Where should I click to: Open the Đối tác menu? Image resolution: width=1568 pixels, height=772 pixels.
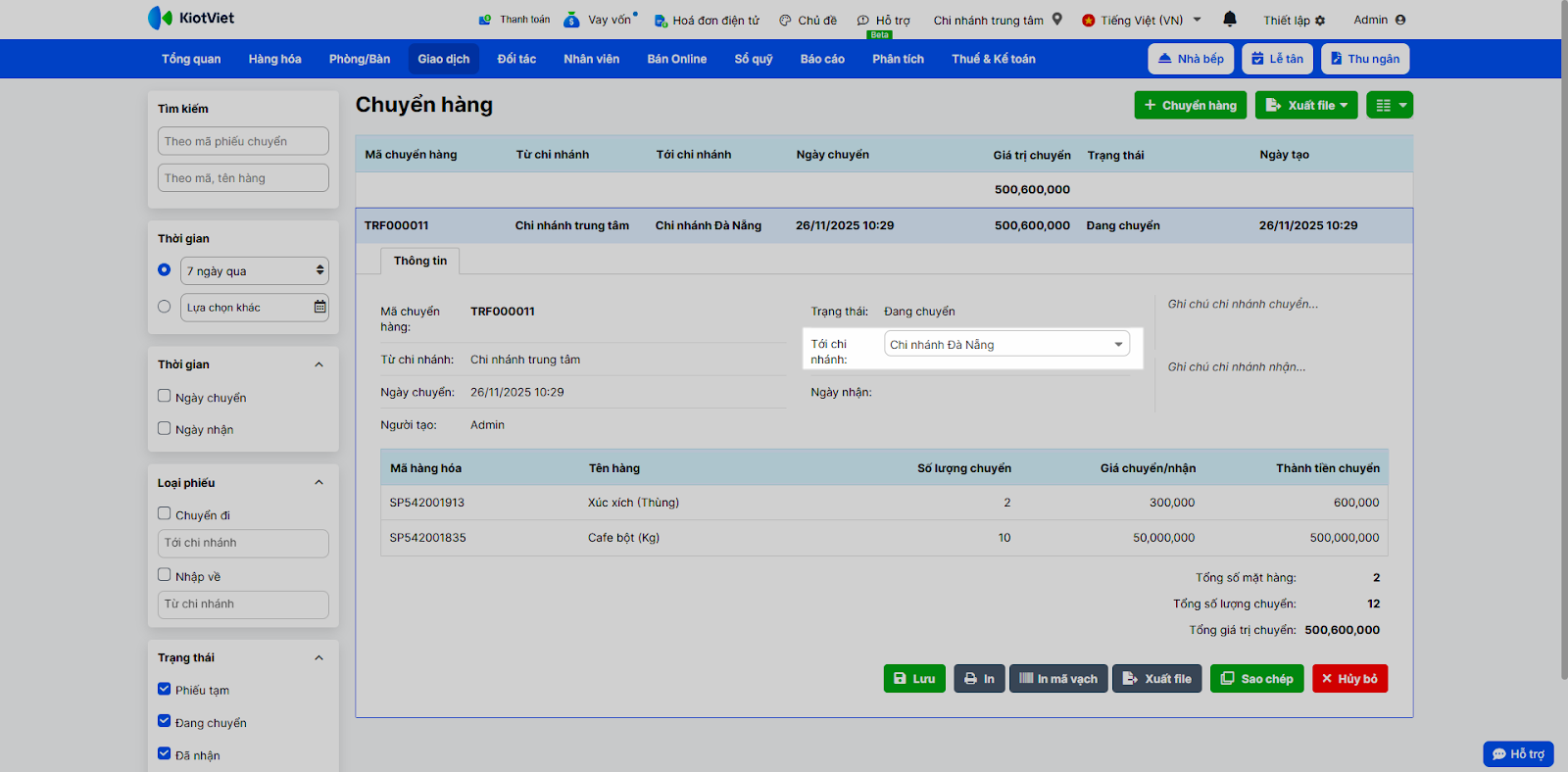coord(516,59)
